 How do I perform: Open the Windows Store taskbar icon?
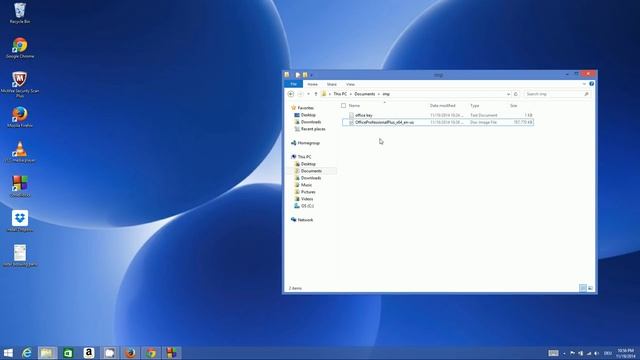point(68,353)
